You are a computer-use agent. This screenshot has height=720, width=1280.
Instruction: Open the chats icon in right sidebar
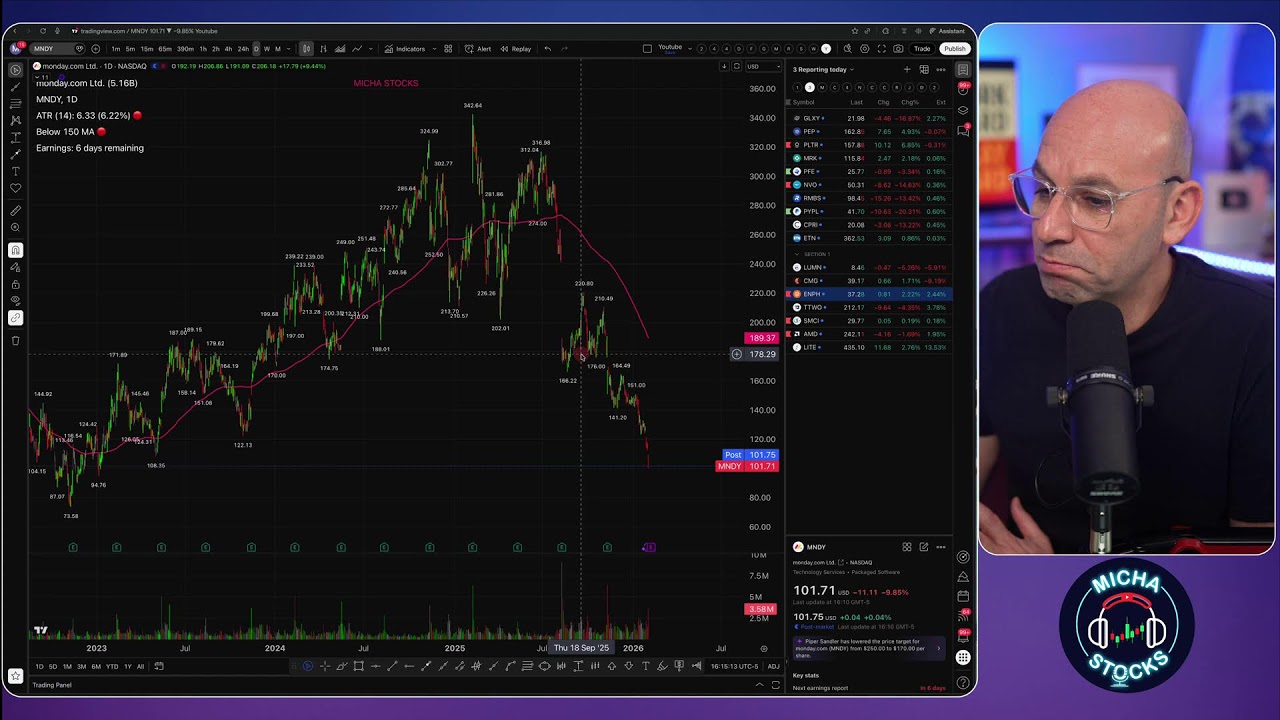point(963,130)
